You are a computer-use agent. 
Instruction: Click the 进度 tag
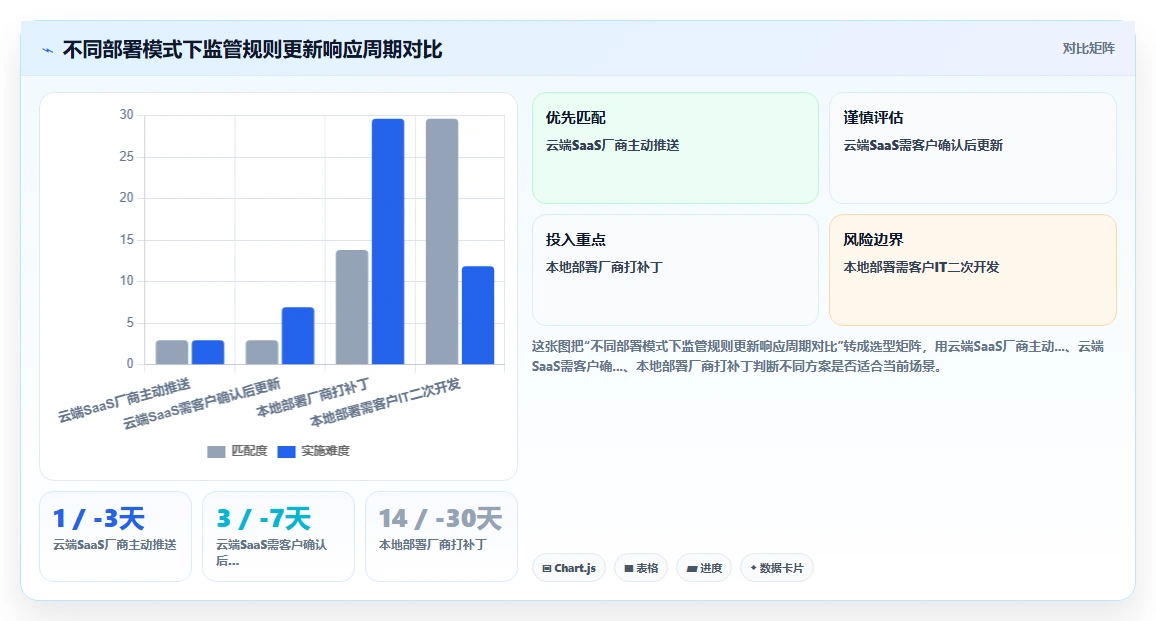click(x=704, y=568)
